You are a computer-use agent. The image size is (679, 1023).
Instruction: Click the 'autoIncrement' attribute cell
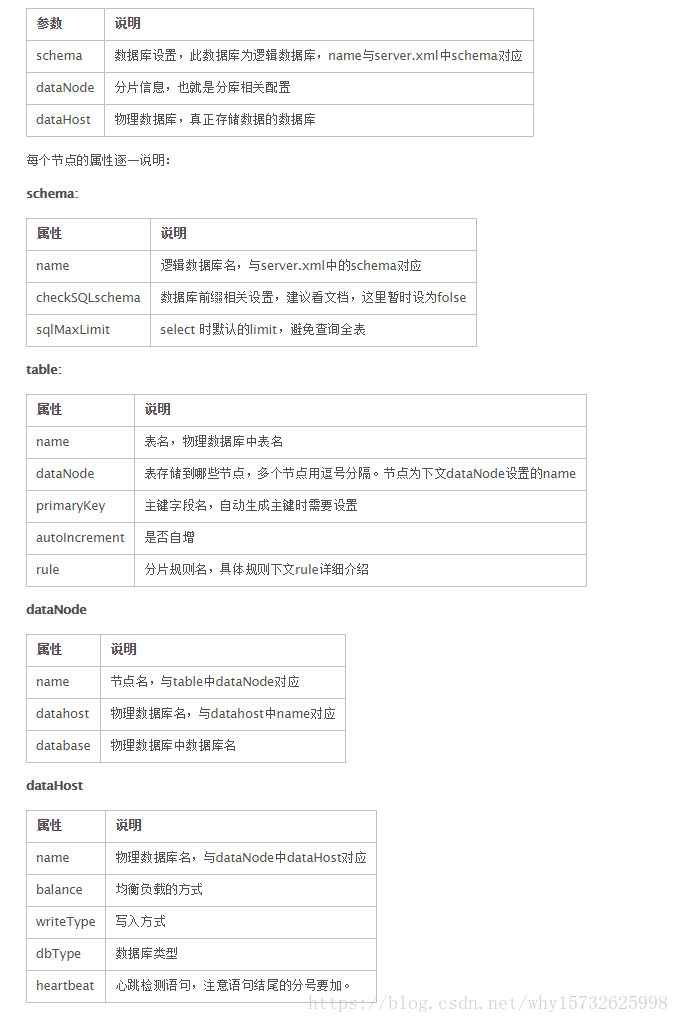pos(80,538)
